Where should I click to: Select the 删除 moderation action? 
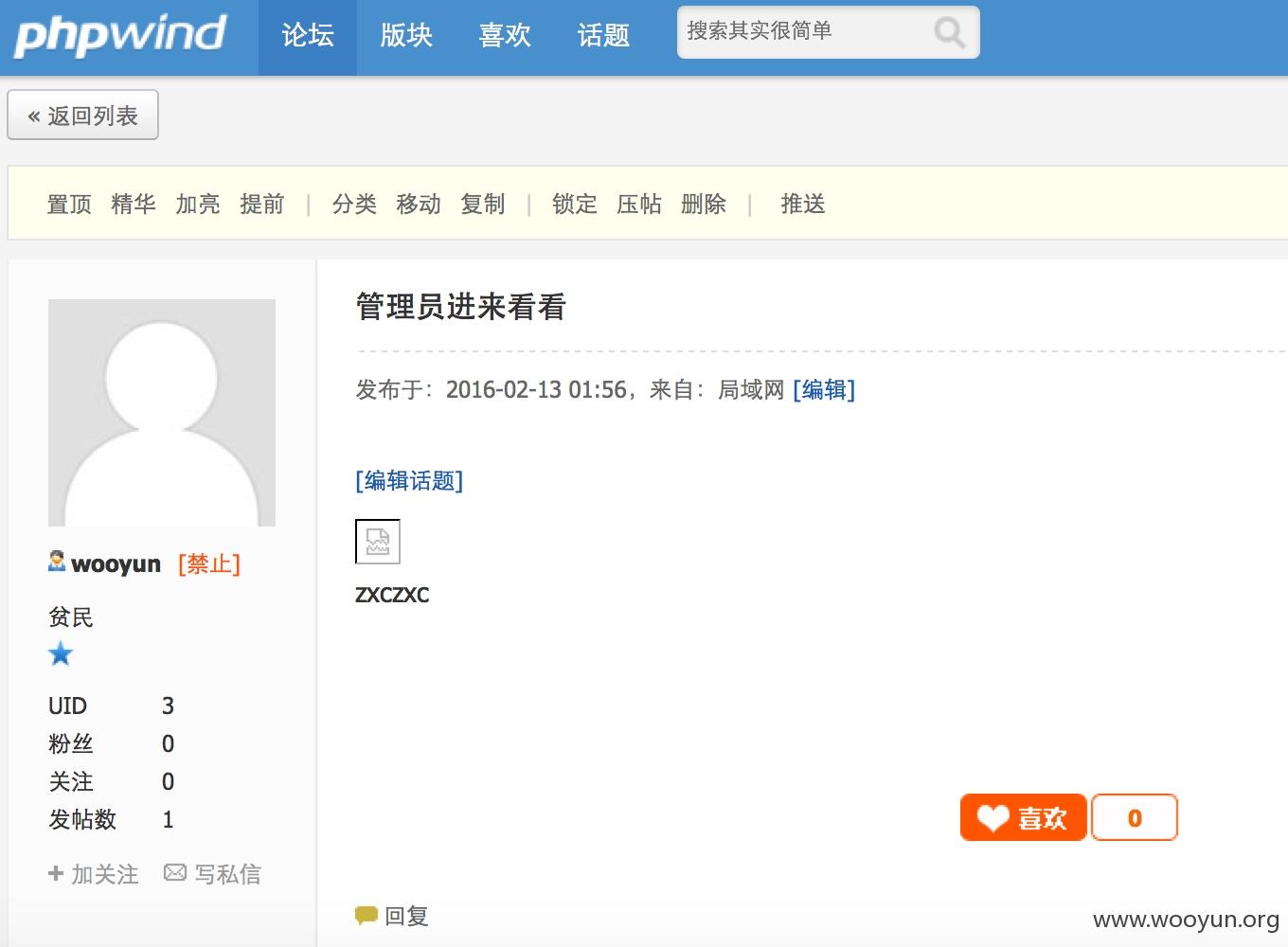(x=704, y=204)
